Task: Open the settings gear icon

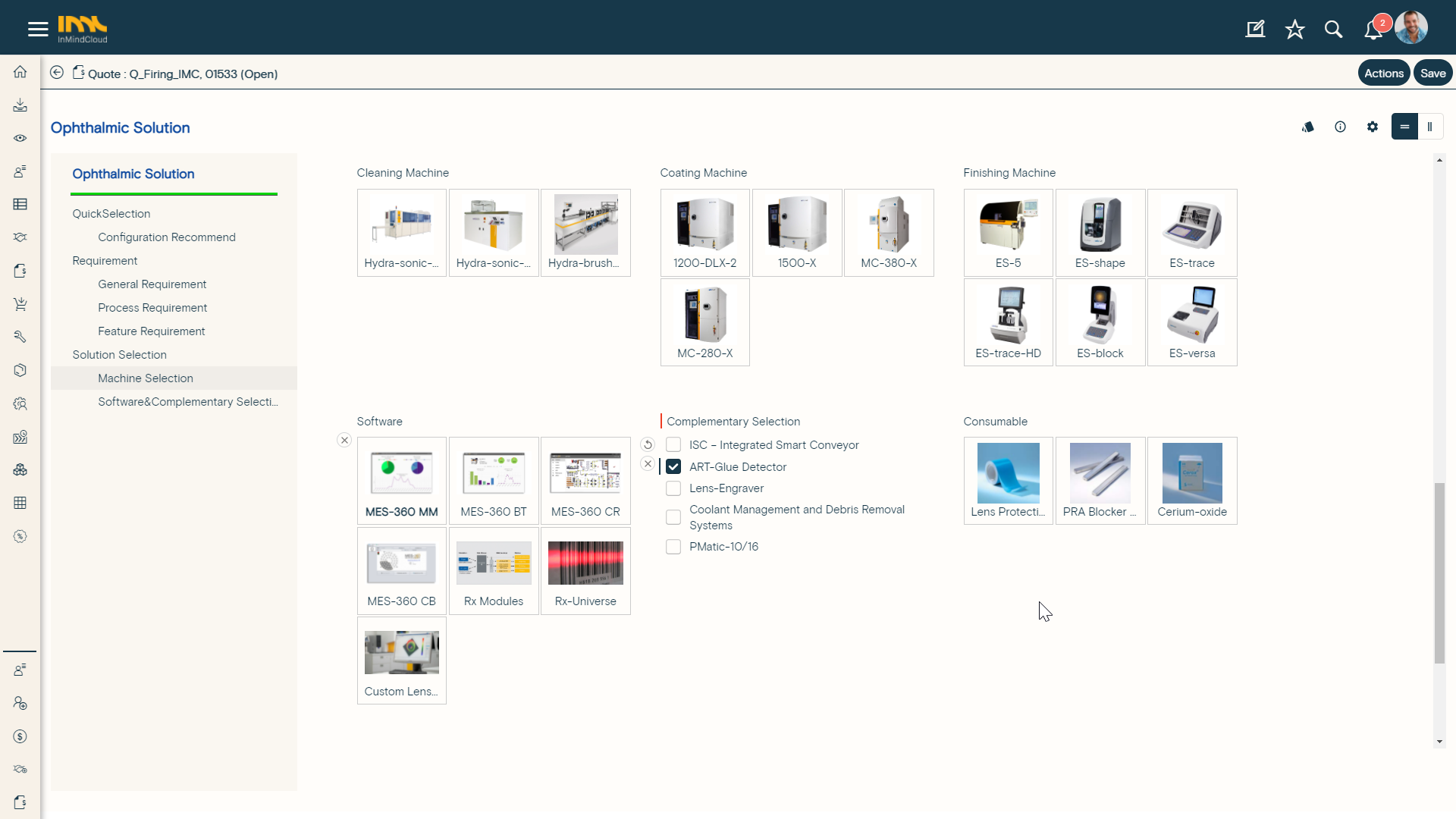Action: [x=1373, y=127]
